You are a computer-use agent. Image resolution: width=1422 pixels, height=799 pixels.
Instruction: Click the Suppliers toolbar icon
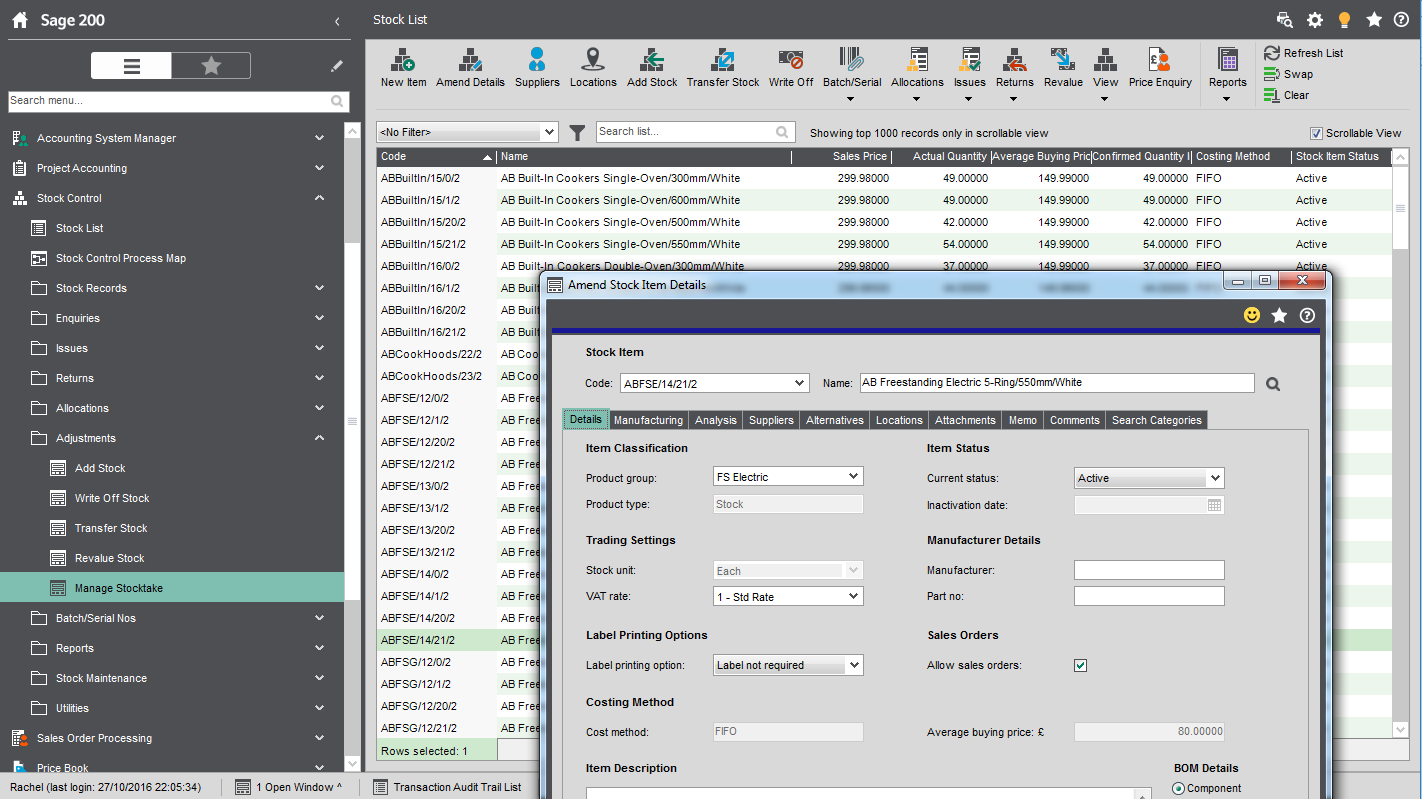point(537,68)
